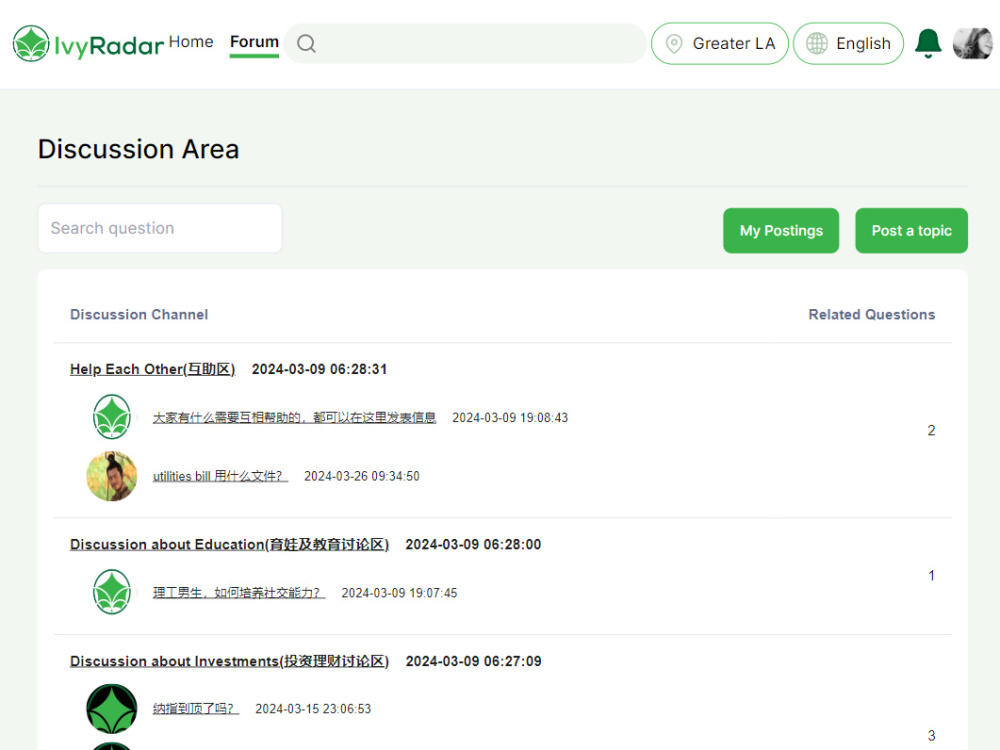Click timestamp 2024-03-09 19:08:43
This screenshot has width=1000, height=750.
pyautogui.click(x=510, y=418)
